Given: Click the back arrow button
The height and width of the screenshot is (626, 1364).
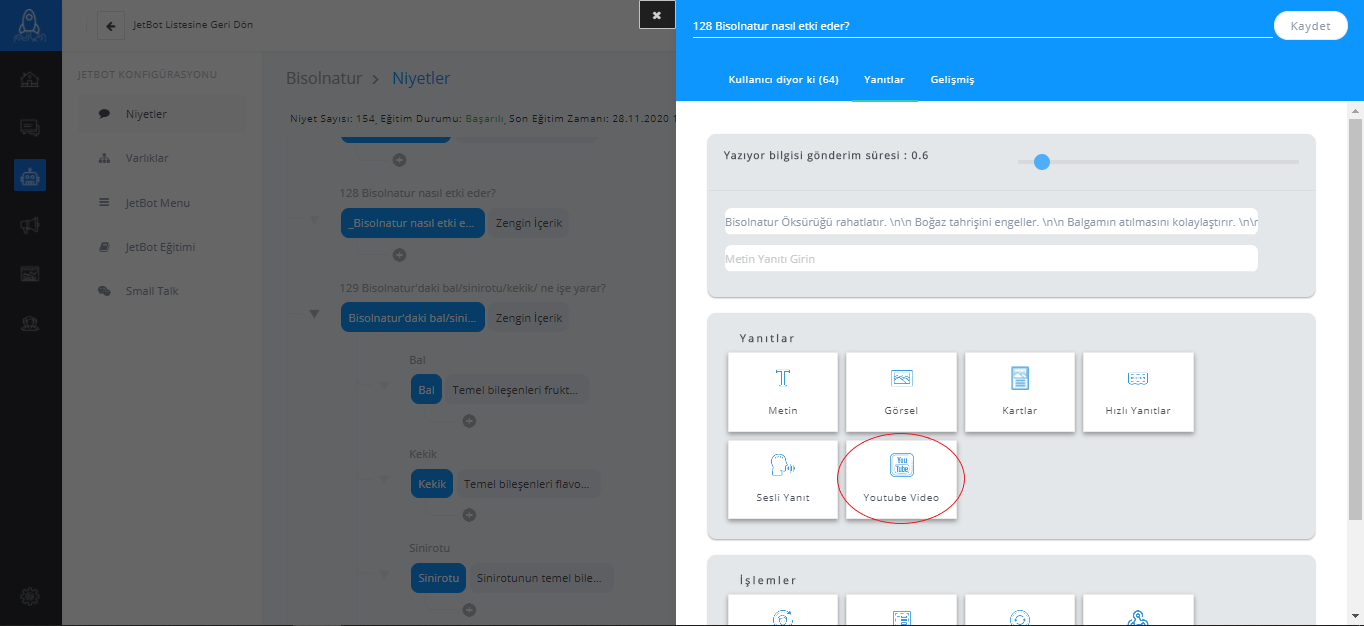Looking at the screenshot, I should [110, 25].
